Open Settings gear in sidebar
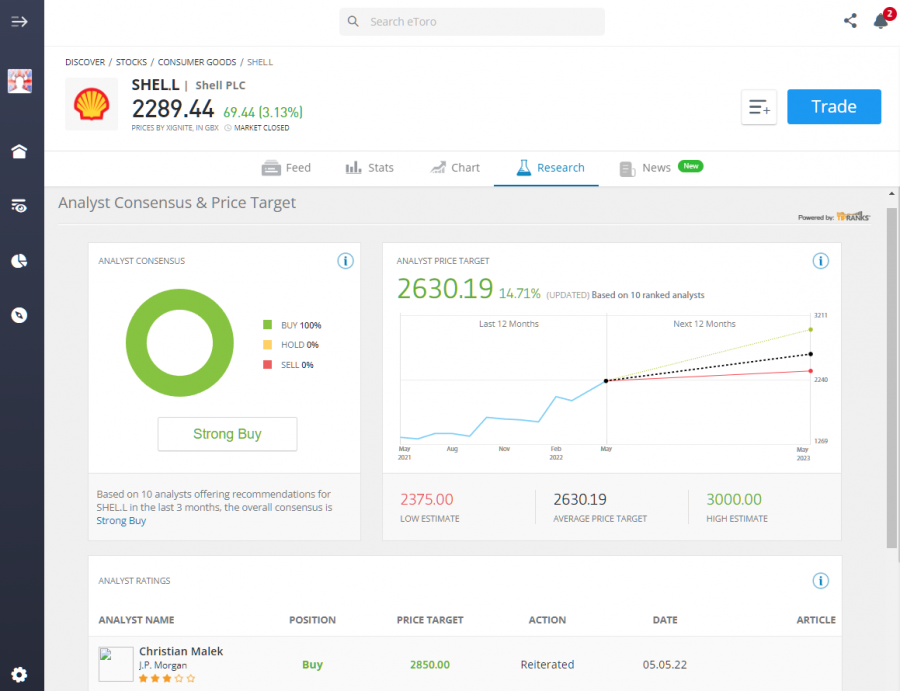 coord(20,674)
